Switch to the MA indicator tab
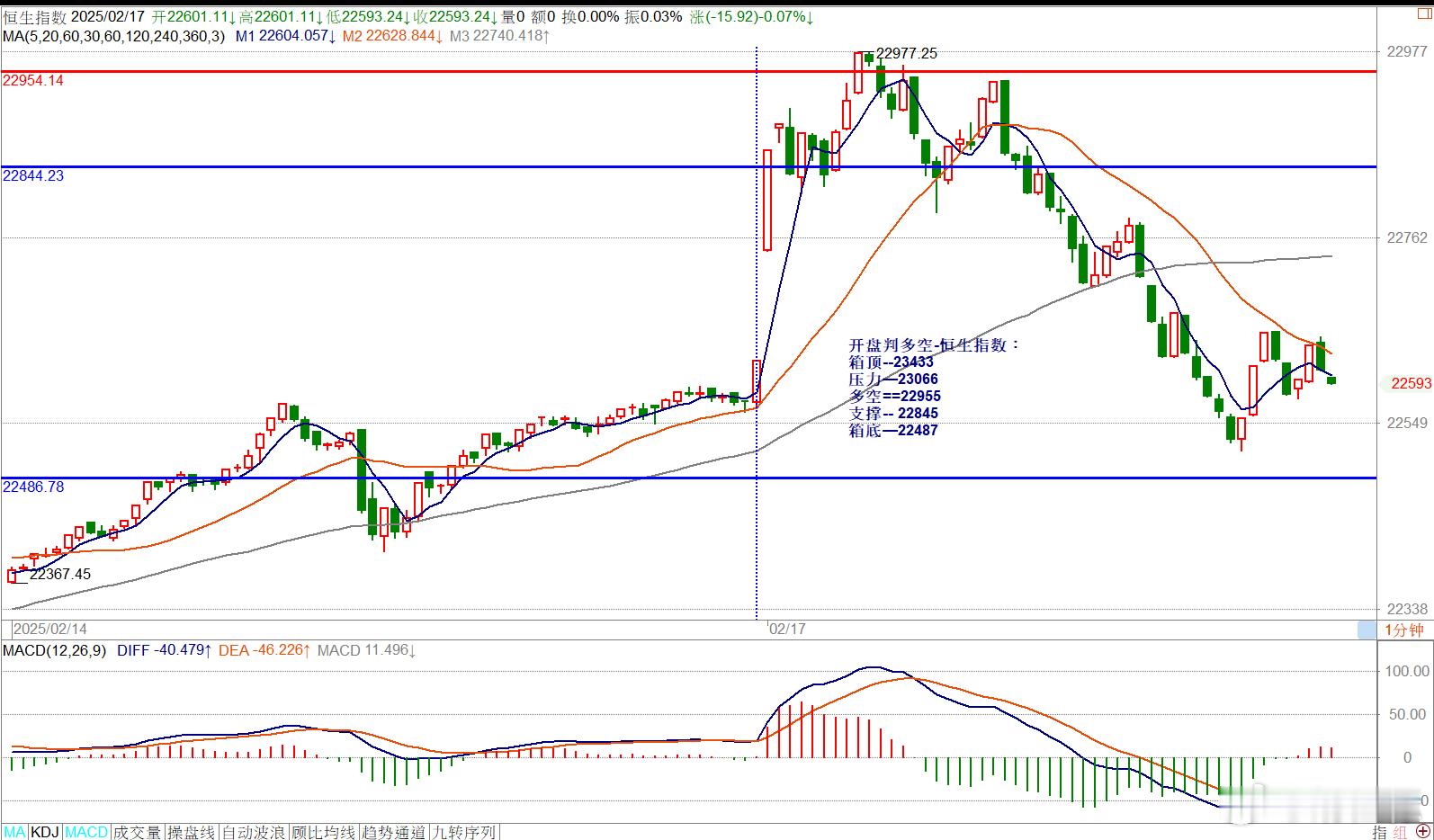Viewport: 1434px width, 840px height. point(15,832)
